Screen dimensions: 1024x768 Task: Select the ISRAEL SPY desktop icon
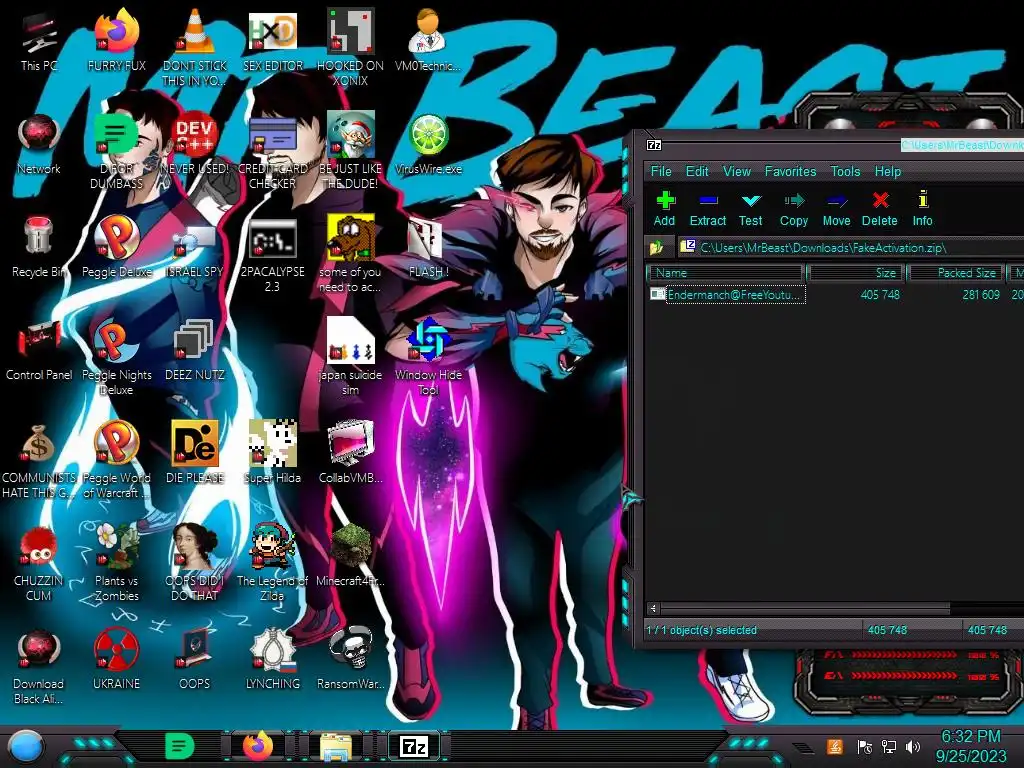tap(195, 247)
